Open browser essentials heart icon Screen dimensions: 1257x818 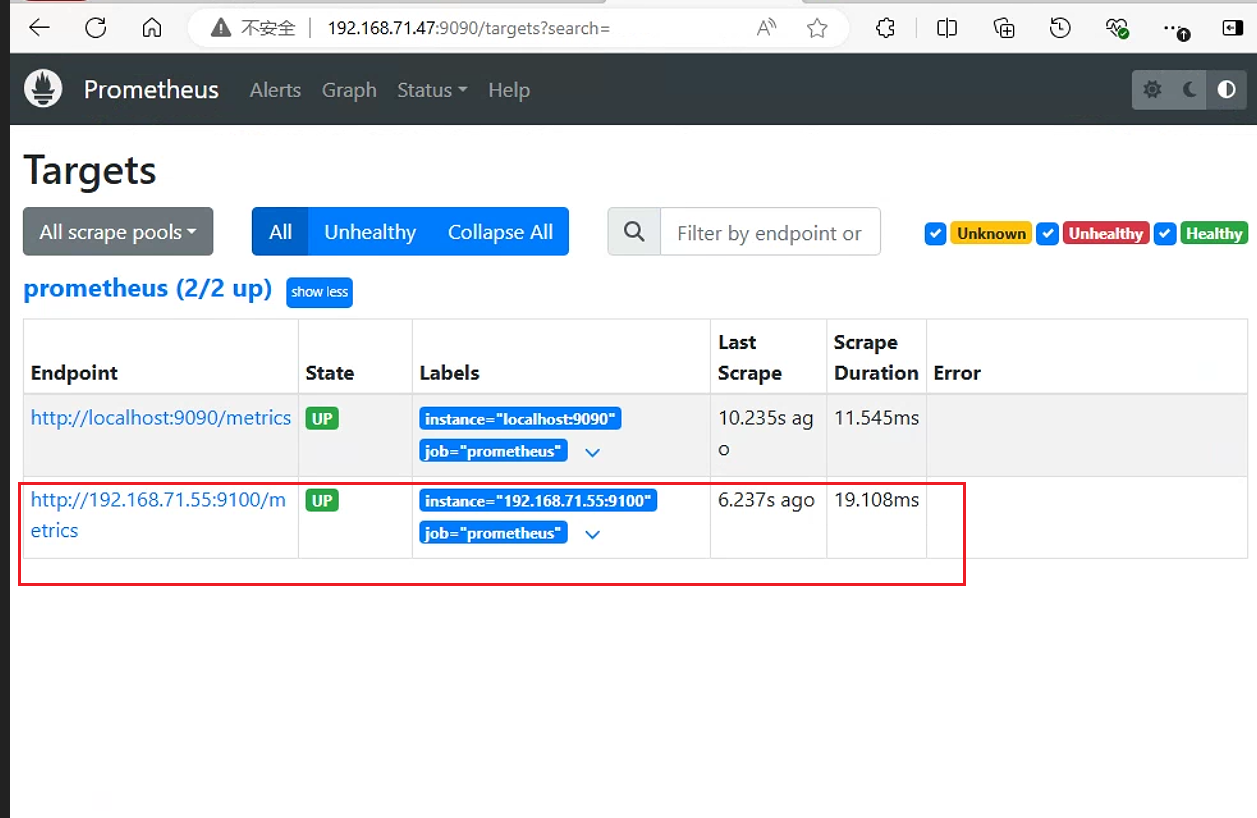click(1118, 28)
